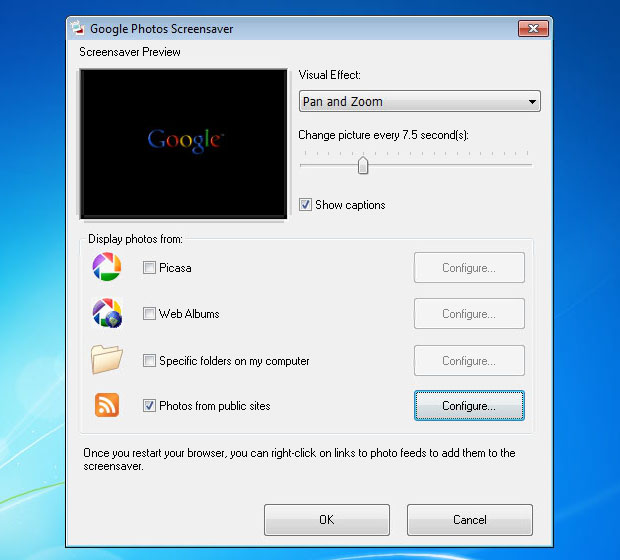
Task: Enable the Web Albums checkbox
Action: click(x=149, y=314)
